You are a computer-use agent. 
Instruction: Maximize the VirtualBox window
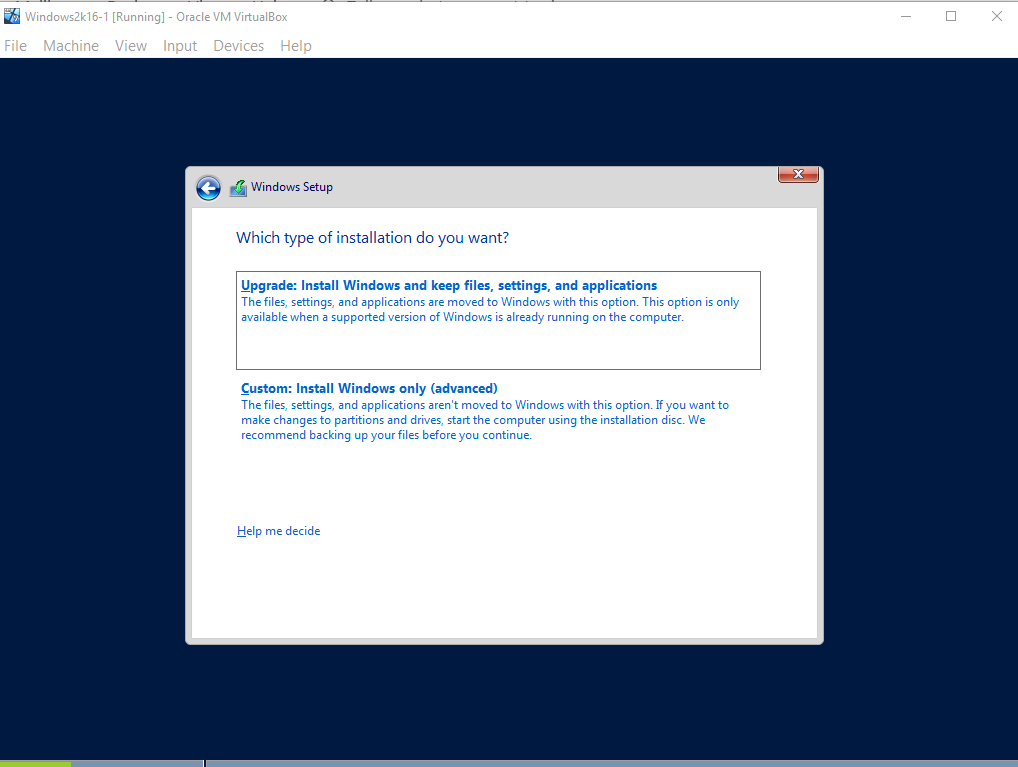(x=950, y=16)
